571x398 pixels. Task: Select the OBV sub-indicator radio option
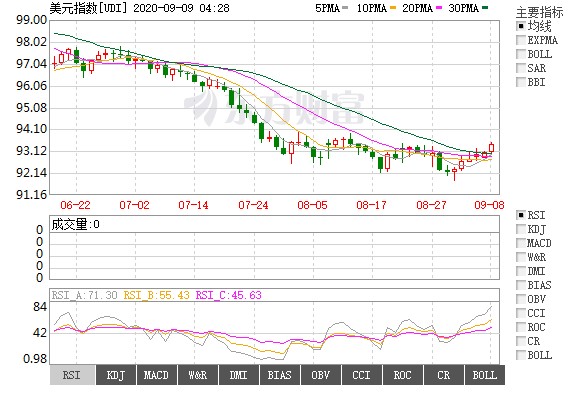pos(521,299)
